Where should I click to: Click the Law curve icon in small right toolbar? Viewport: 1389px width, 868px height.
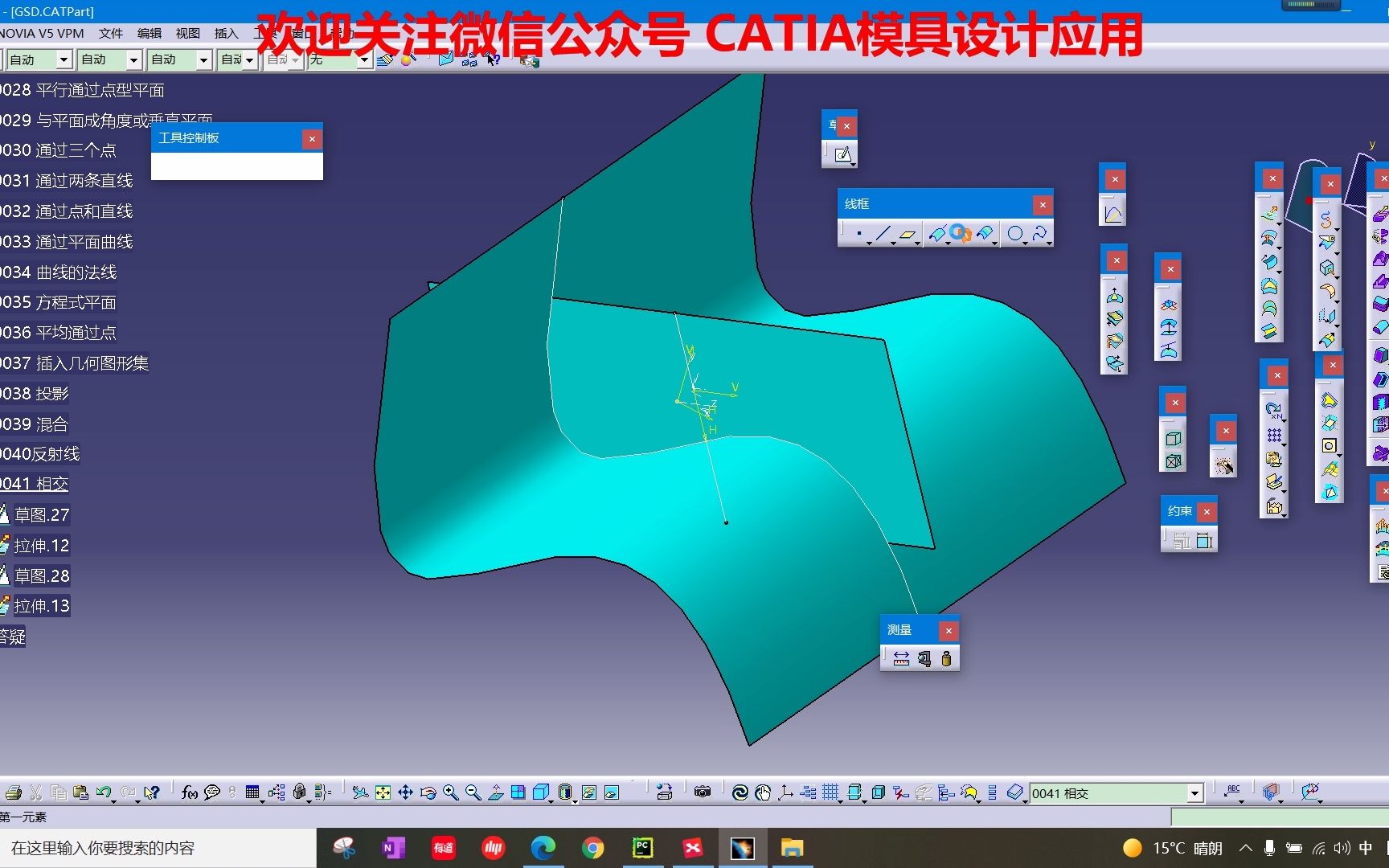1113,215
